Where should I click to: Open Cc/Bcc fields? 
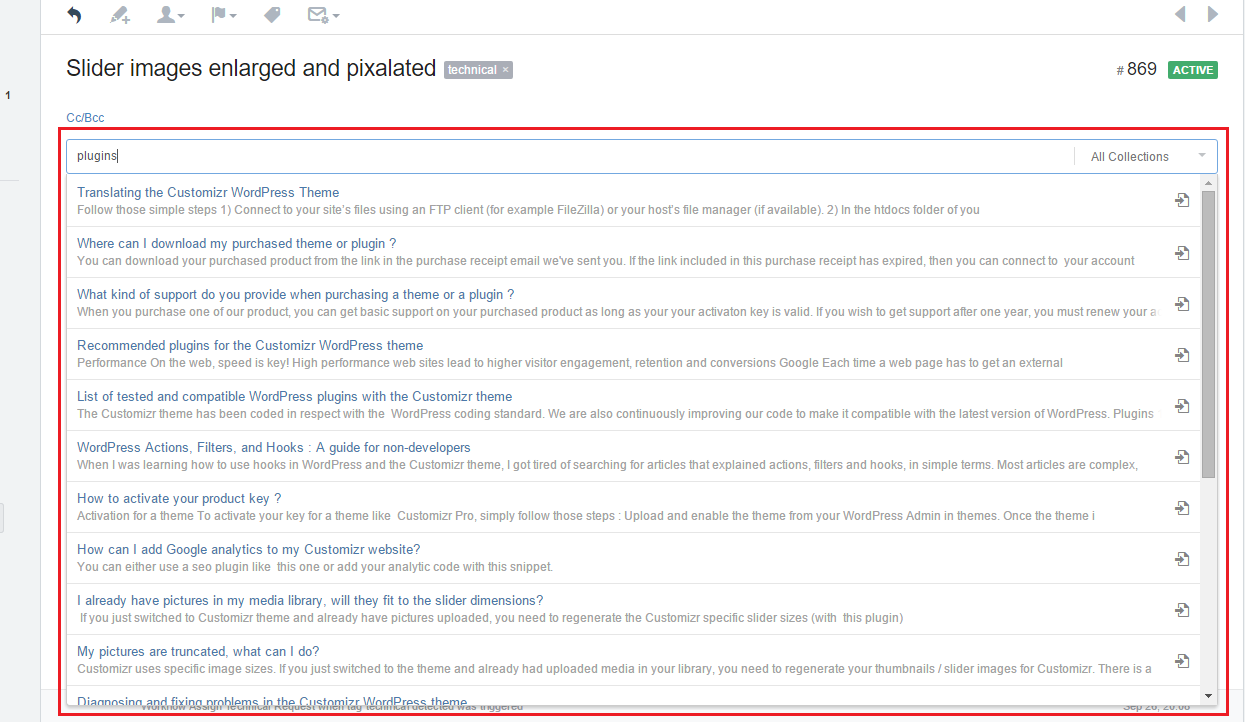click(x=85, y=118)
